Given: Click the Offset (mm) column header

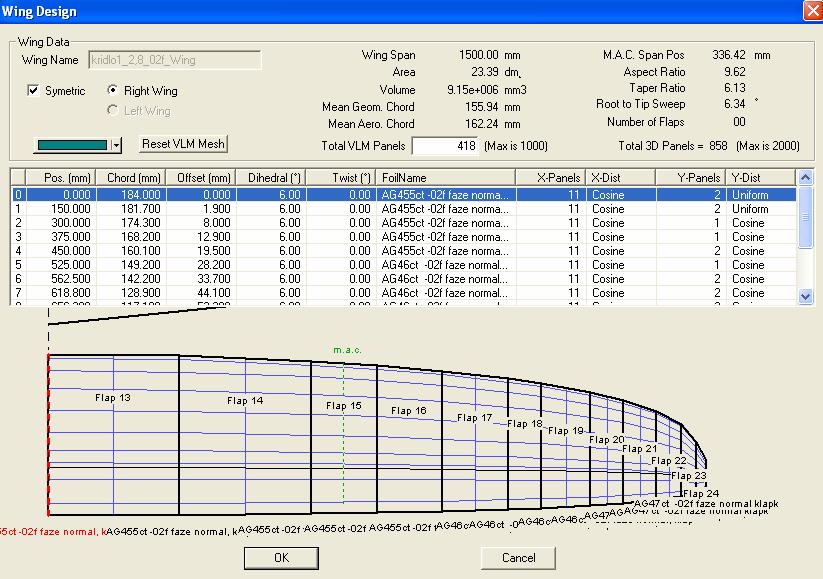Looking at the screenshot, I should [x=201, y=177].
